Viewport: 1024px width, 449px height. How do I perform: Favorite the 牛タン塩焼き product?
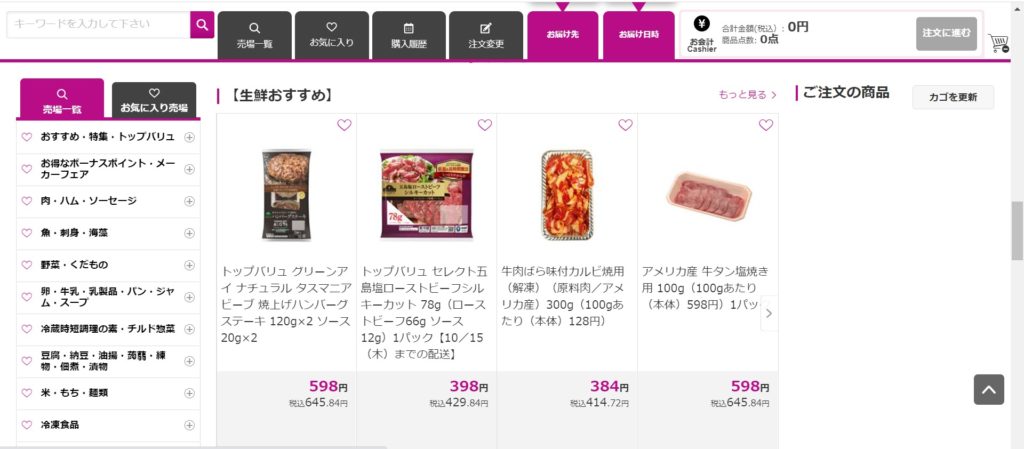pyautogui.click(x=766, y=125)
